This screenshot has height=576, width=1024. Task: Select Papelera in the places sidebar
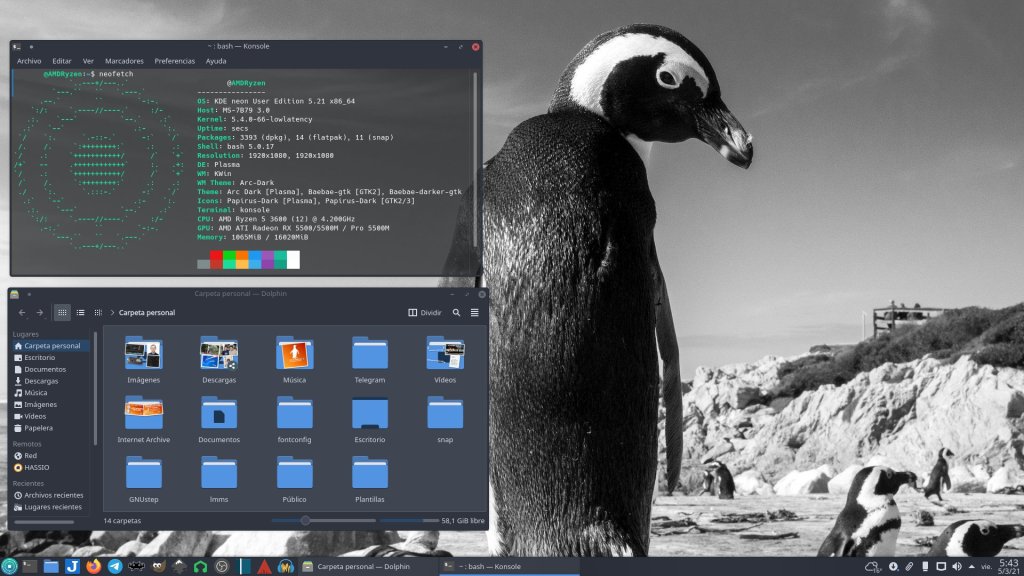click(38, 428)
